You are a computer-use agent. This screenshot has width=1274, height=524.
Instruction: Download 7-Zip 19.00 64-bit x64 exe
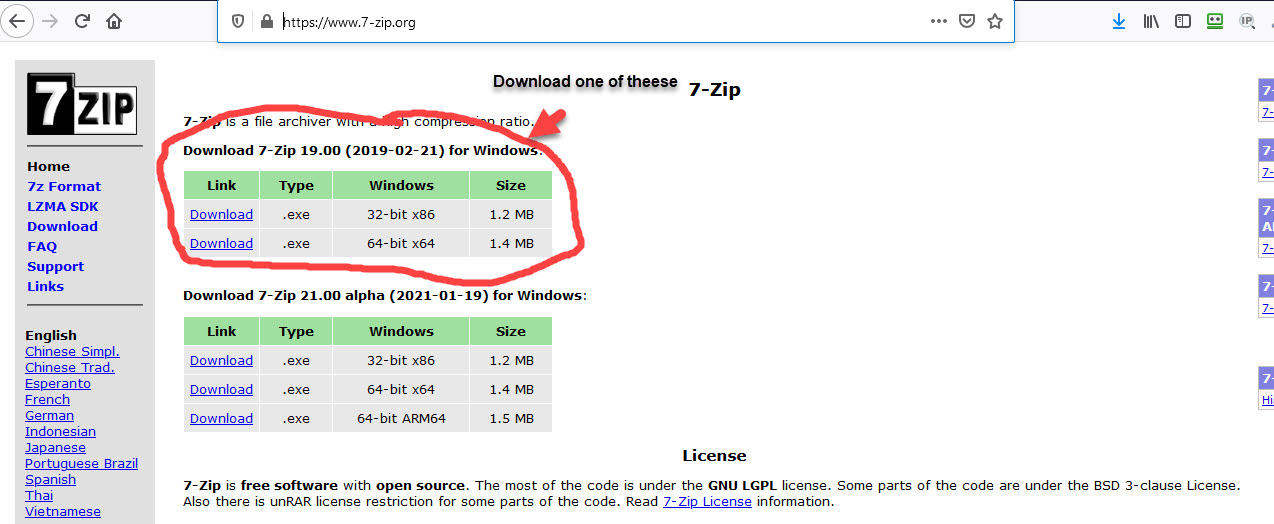(221, 243)
